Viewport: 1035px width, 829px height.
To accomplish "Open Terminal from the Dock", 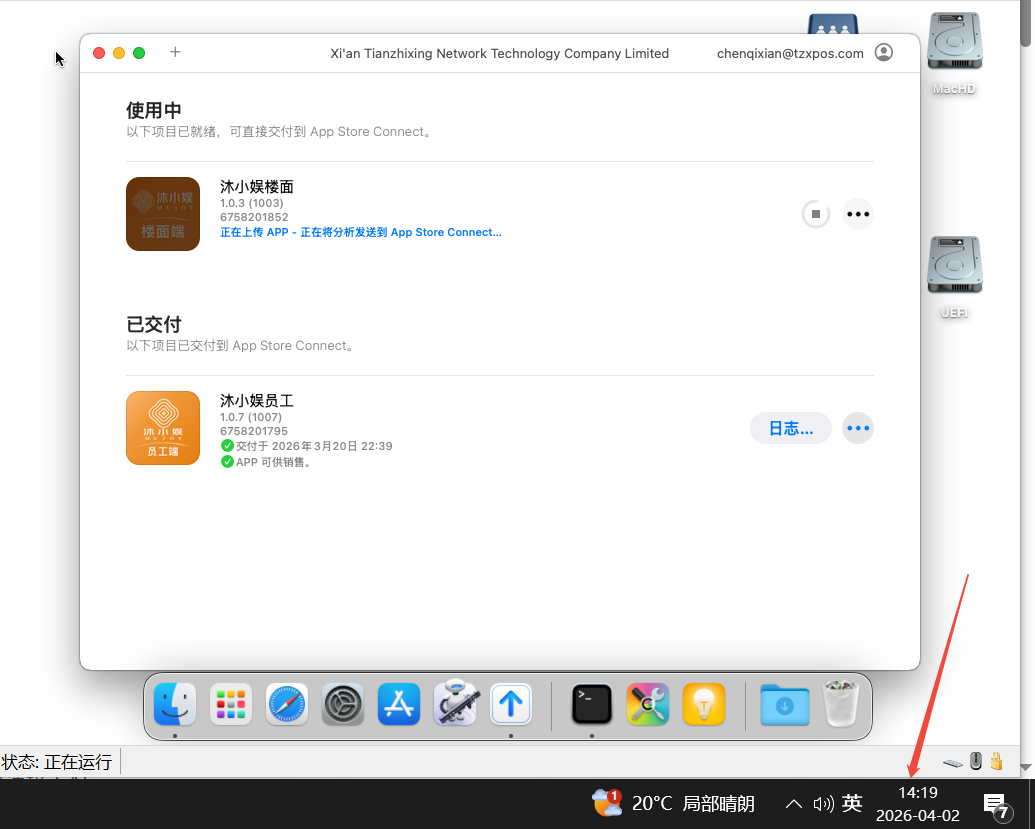I will [x=592, y=705].
